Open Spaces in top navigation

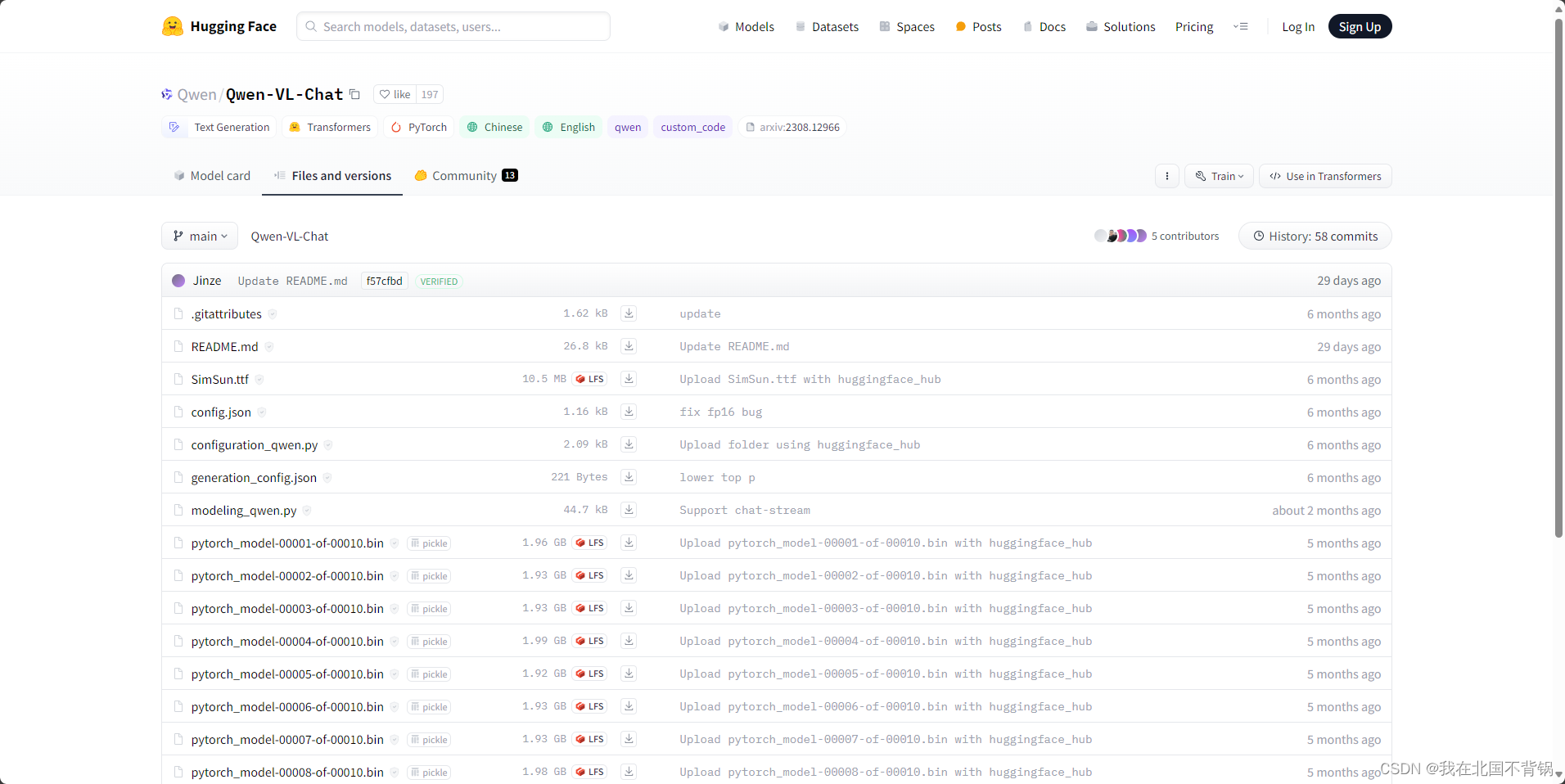[x=907, y=27]
